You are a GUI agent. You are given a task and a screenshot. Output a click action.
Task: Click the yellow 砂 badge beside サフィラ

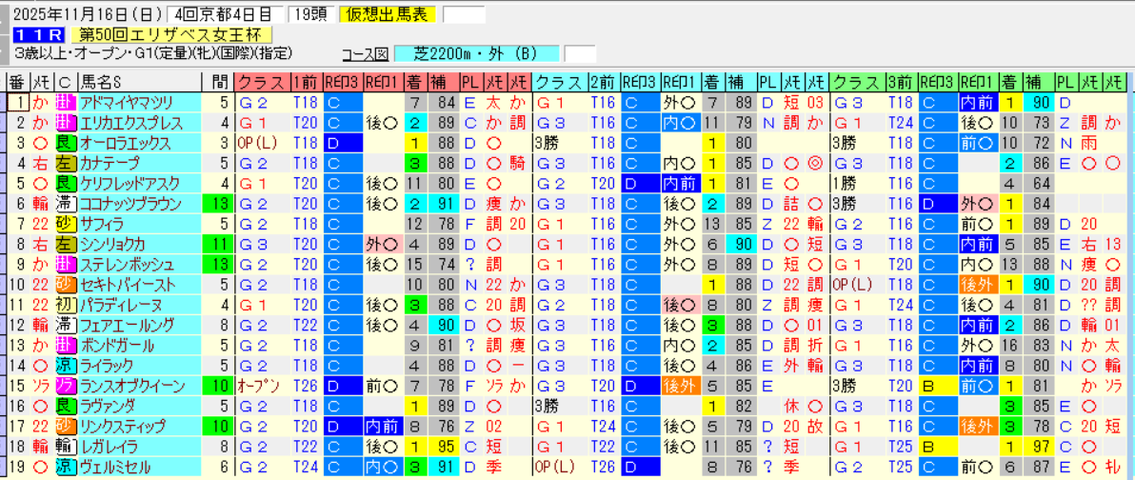[65, 223]
